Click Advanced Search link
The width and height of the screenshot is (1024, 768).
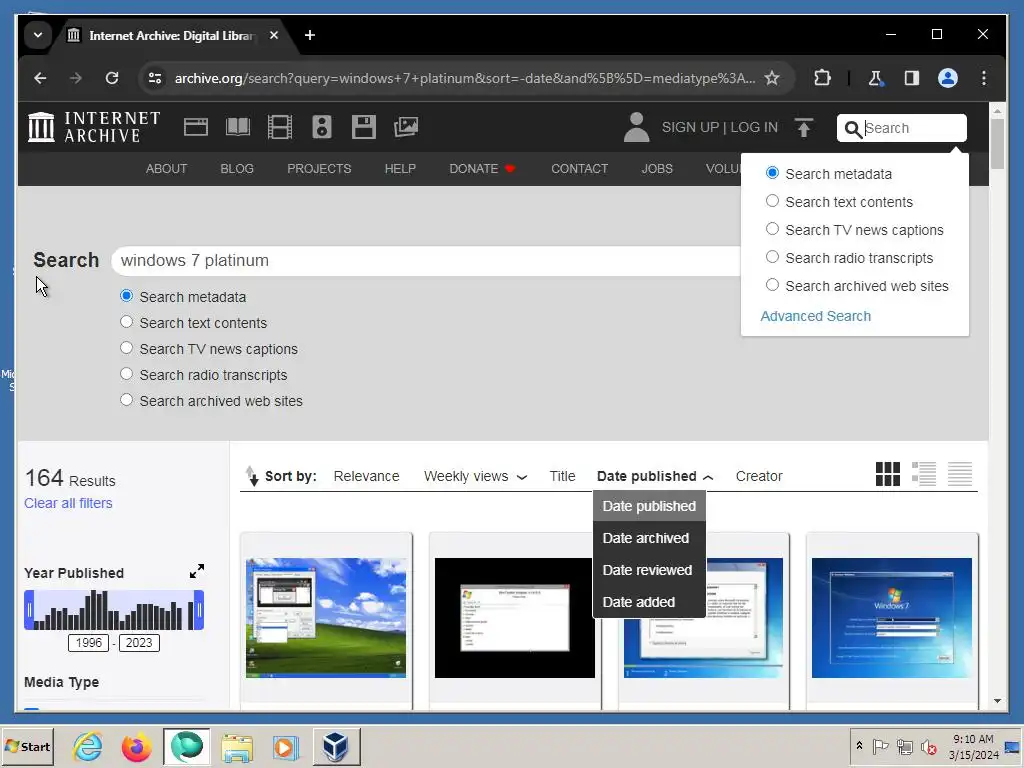[816, 316]
